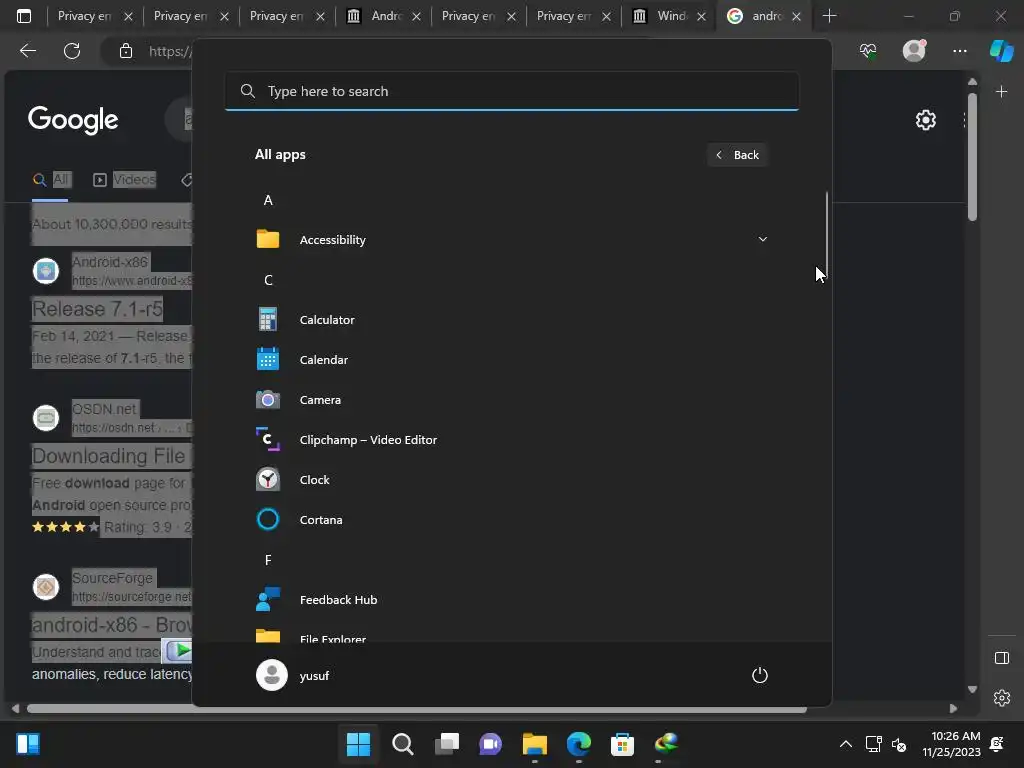Expand the Accessibility folder chevron

762,239
